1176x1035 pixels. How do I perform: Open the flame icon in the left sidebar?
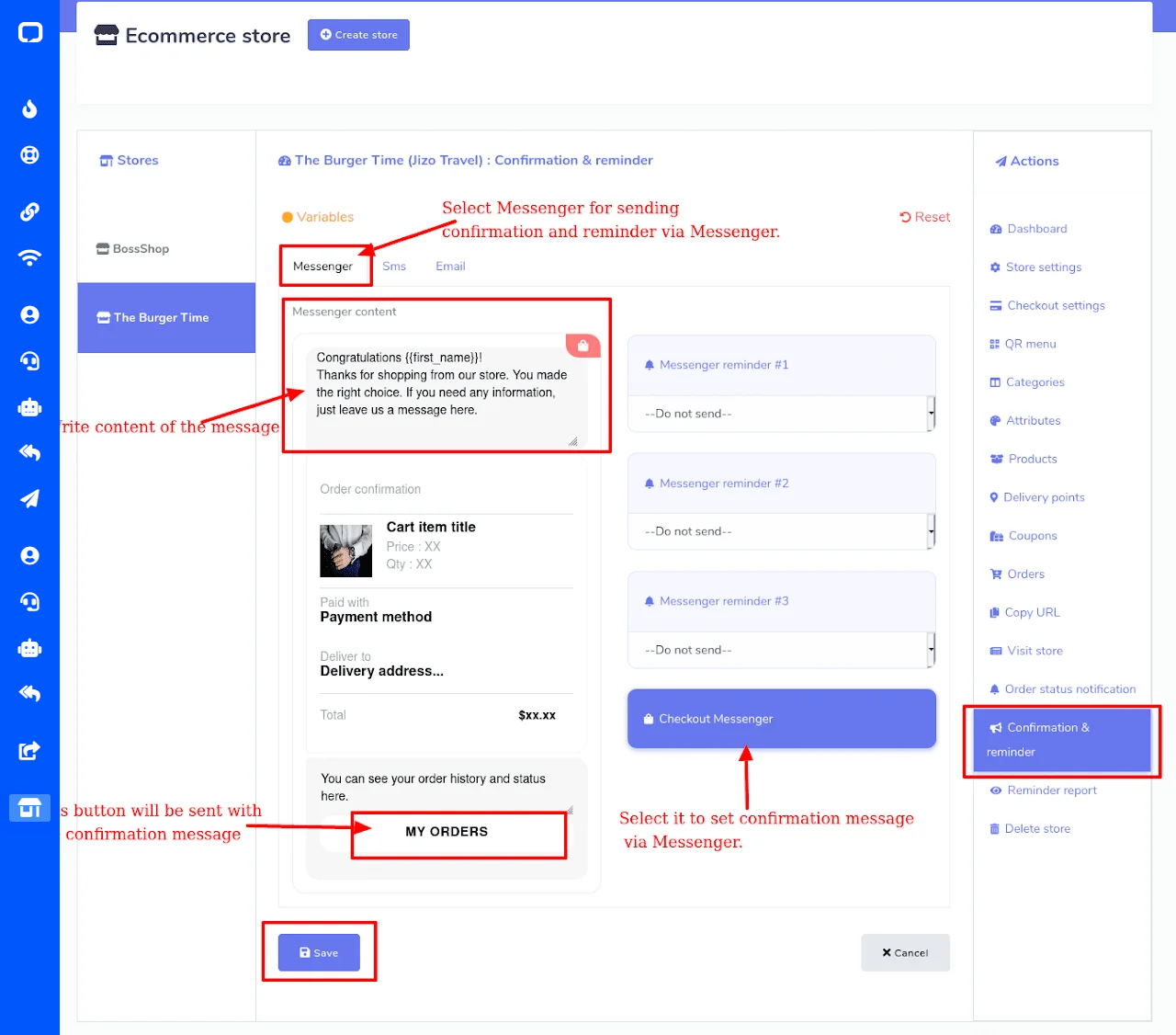(x=29, y=108)
